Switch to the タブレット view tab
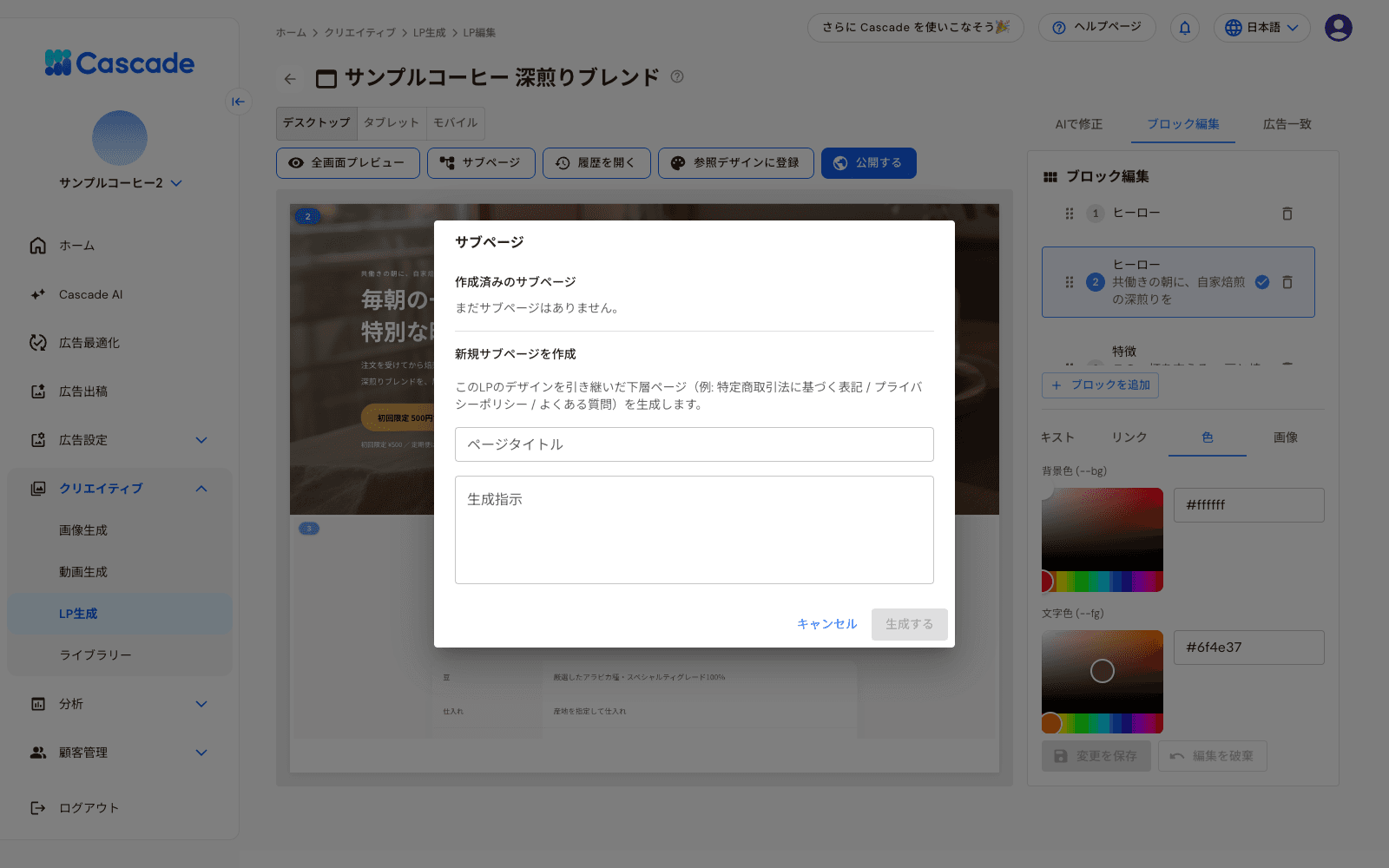This screenshot has height=868, width=1389. 392,123
